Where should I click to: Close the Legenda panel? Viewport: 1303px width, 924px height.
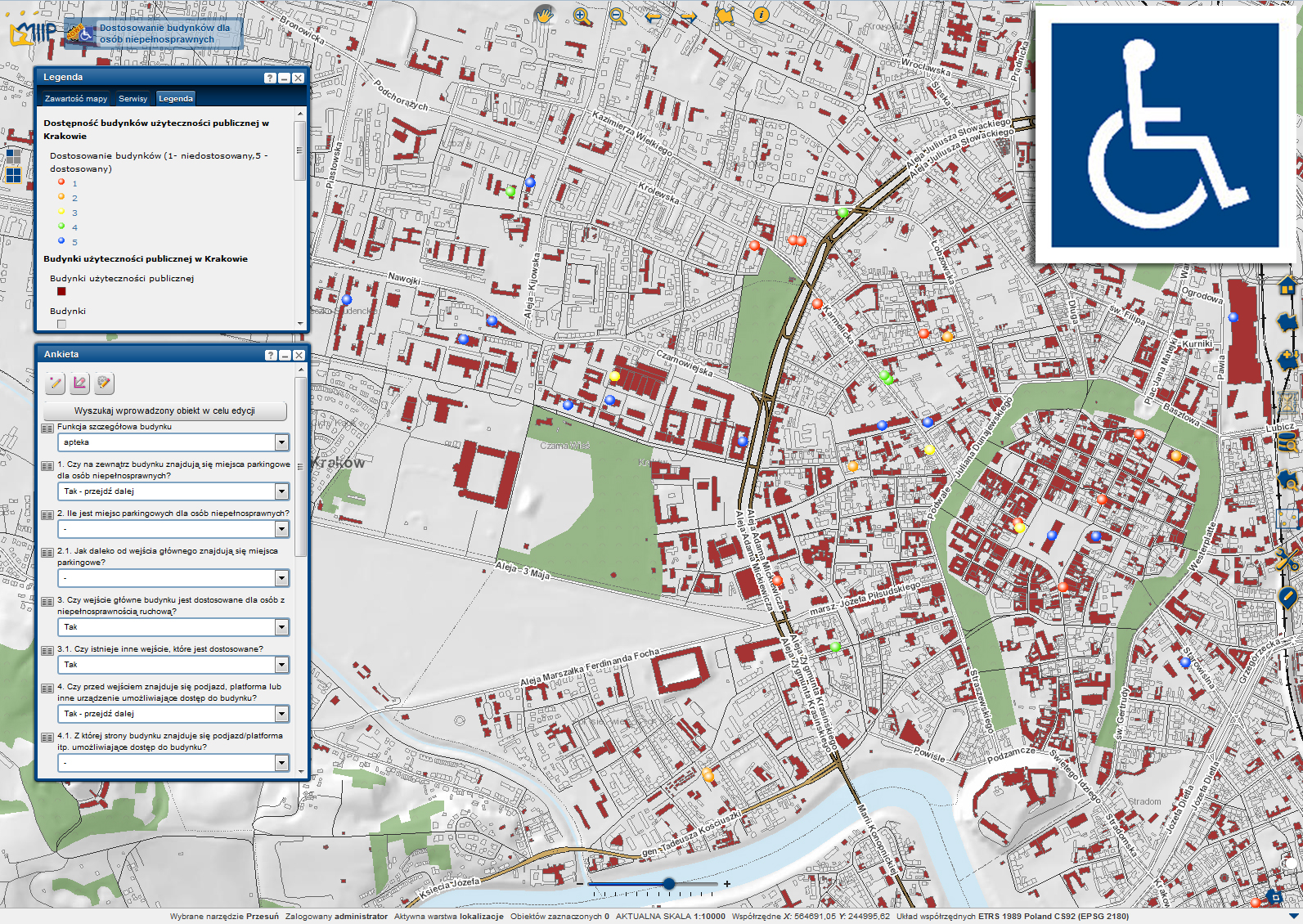[x=298, y=78]
